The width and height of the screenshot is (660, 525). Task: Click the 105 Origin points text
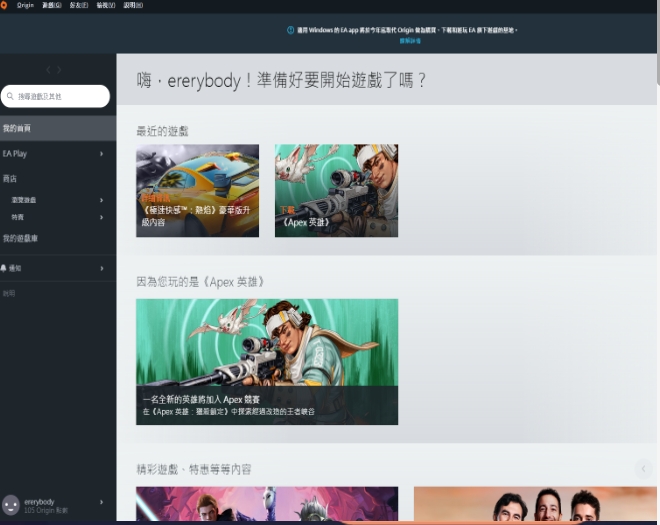(x=46, y=510)
